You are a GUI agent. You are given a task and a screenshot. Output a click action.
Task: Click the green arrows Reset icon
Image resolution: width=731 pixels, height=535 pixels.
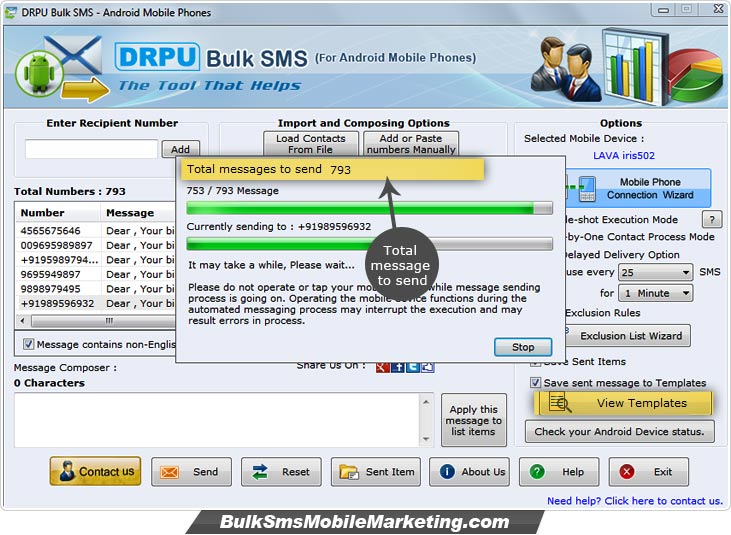coord(260,472)
